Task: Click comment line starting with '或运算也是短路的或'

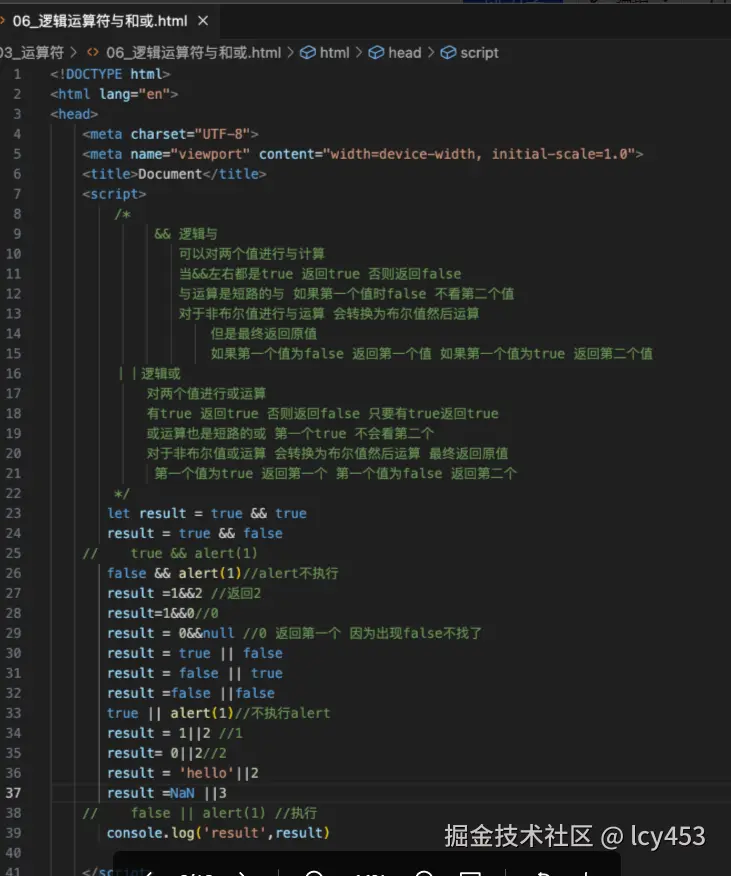Action: (x=290, y=434)
